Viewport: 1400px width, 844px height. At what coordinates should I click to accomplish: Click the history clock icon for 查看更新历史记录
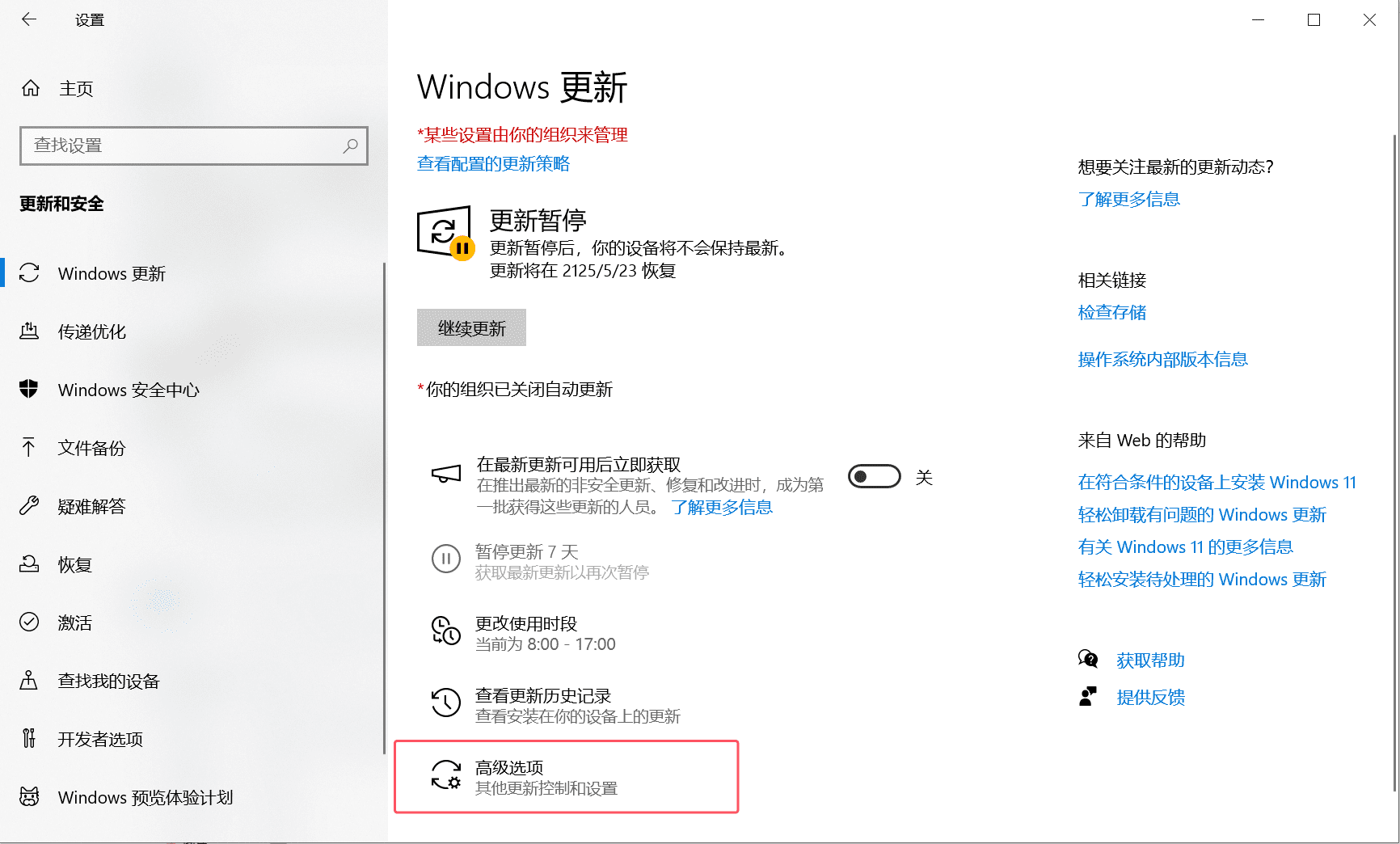click(x=446, y=703)
